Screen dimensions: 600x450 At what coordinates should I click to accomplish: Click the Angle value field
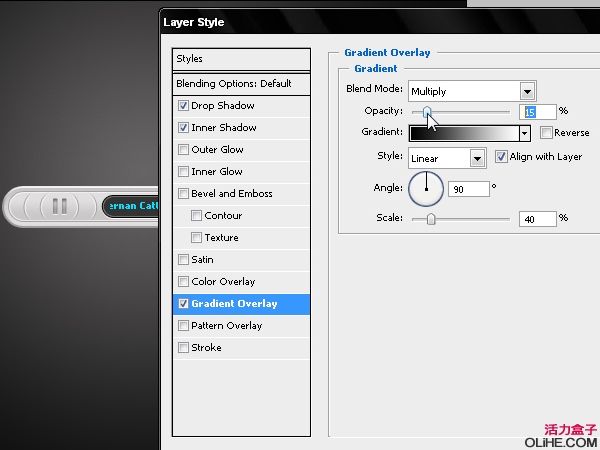pyautogui.click(x=469, y=189)
